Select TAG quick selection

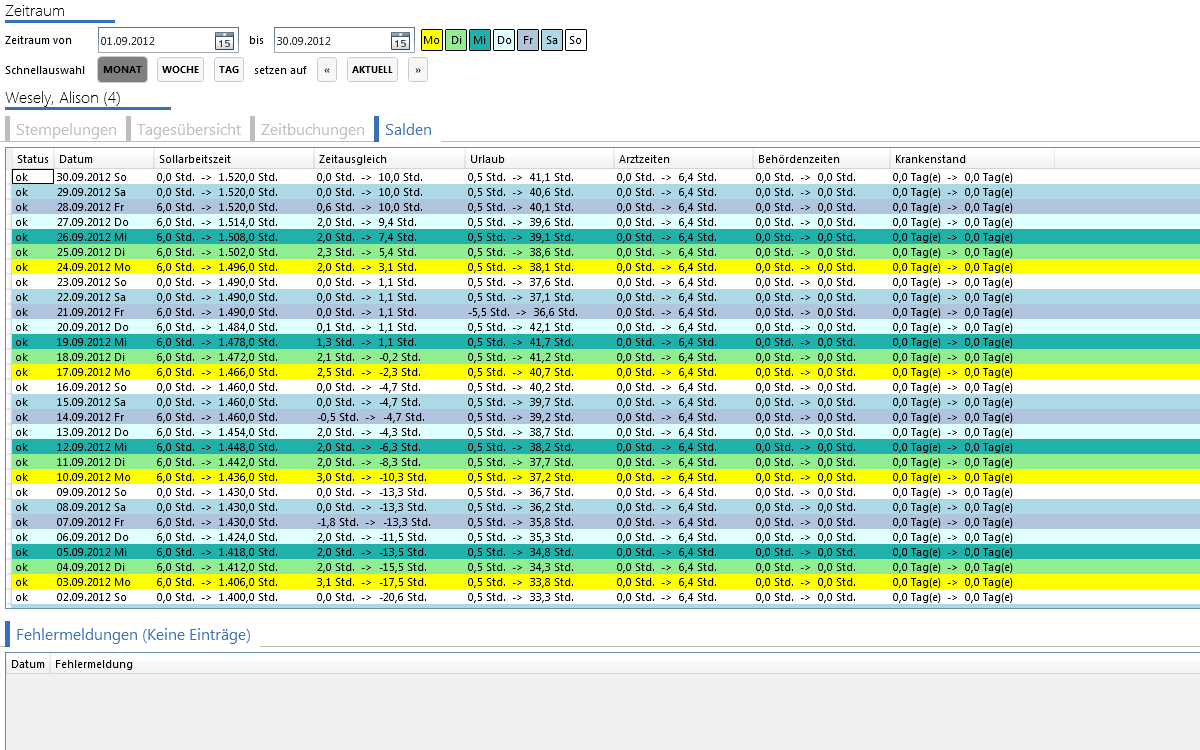point(229,70)
